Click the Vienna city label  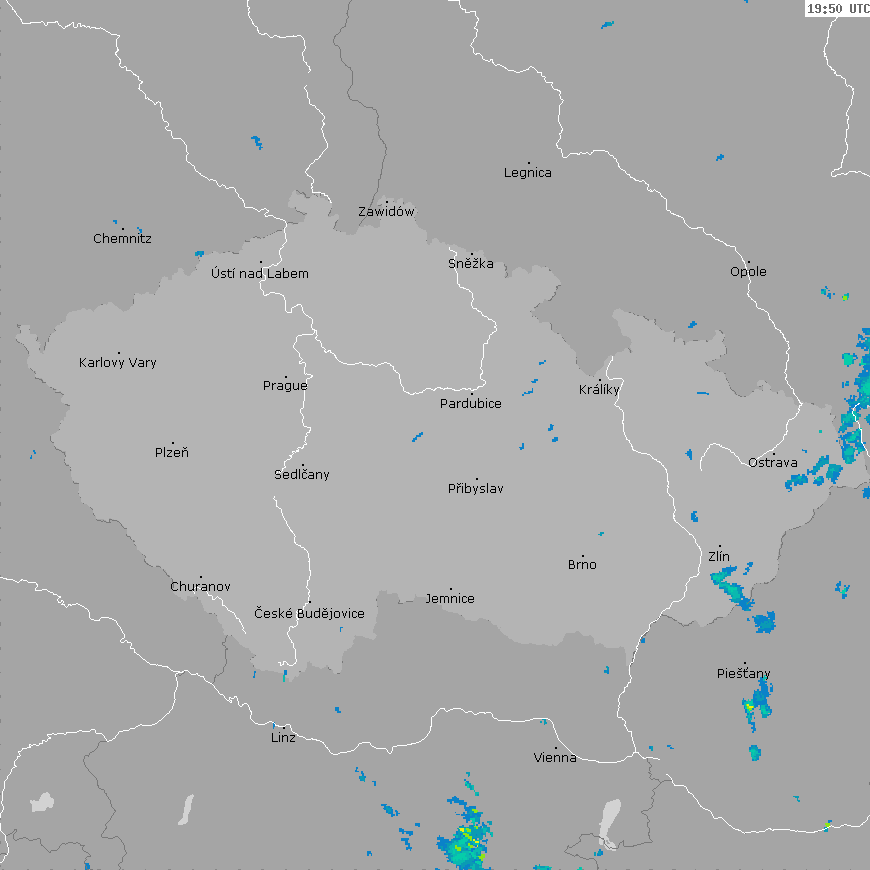pos(555,758)
